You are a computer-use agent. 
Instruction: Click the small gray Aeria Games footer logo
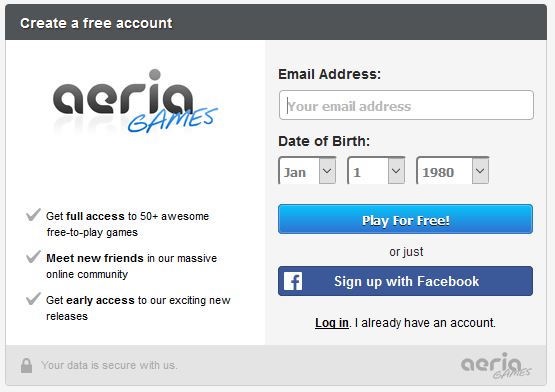[x=496, y=365]
